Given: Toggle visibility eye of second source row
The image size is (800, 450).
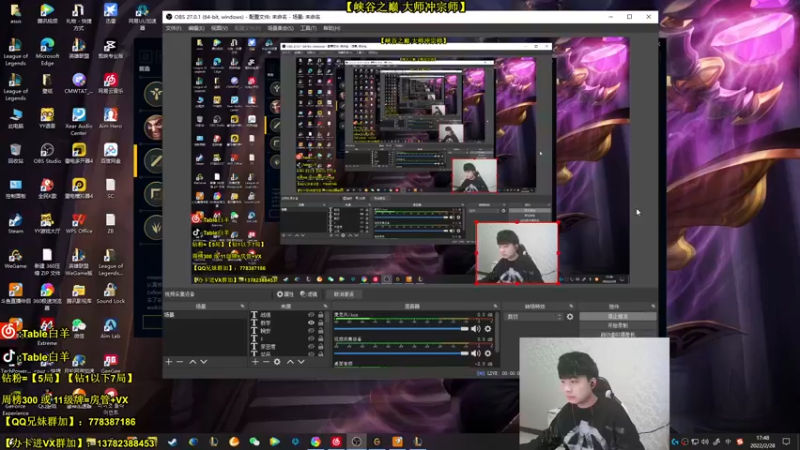Looking at the screenshot, I should point(311,323).
